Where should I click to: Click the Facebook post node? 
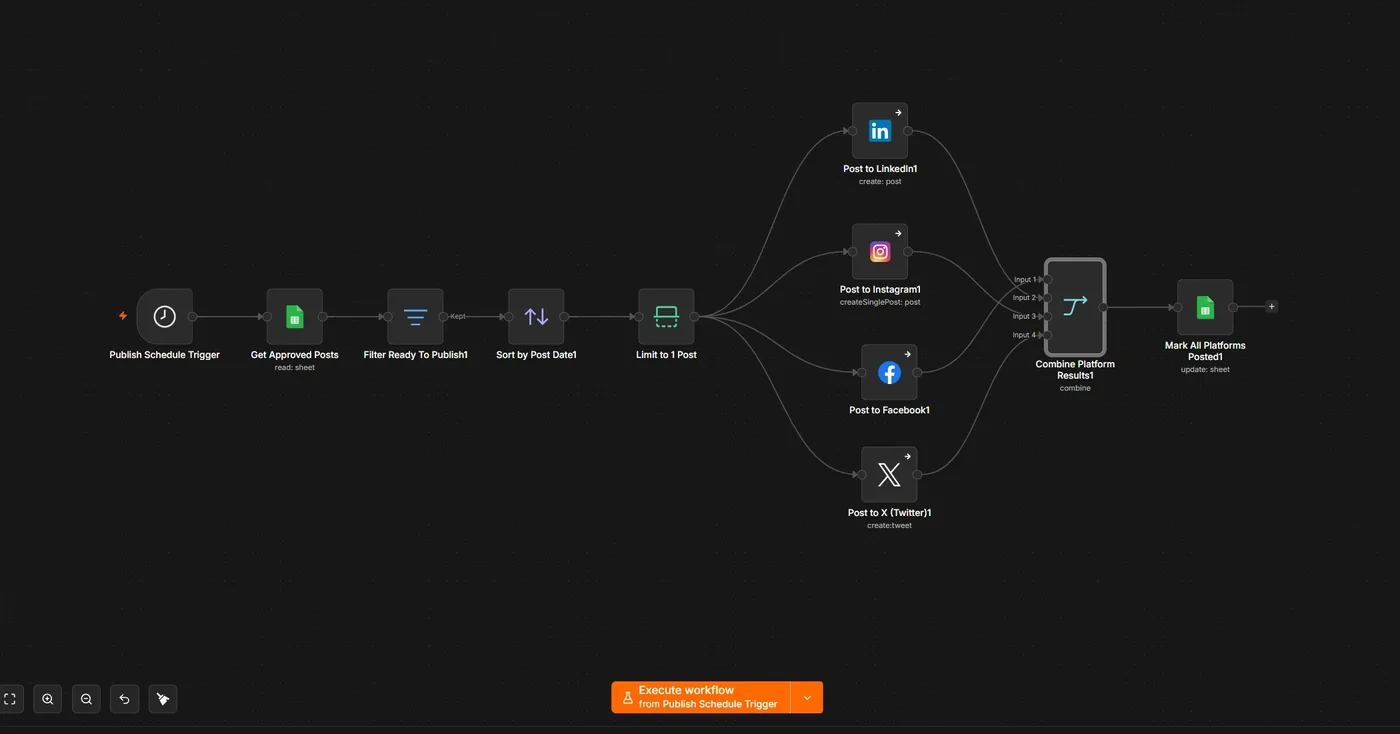point(889,373)
